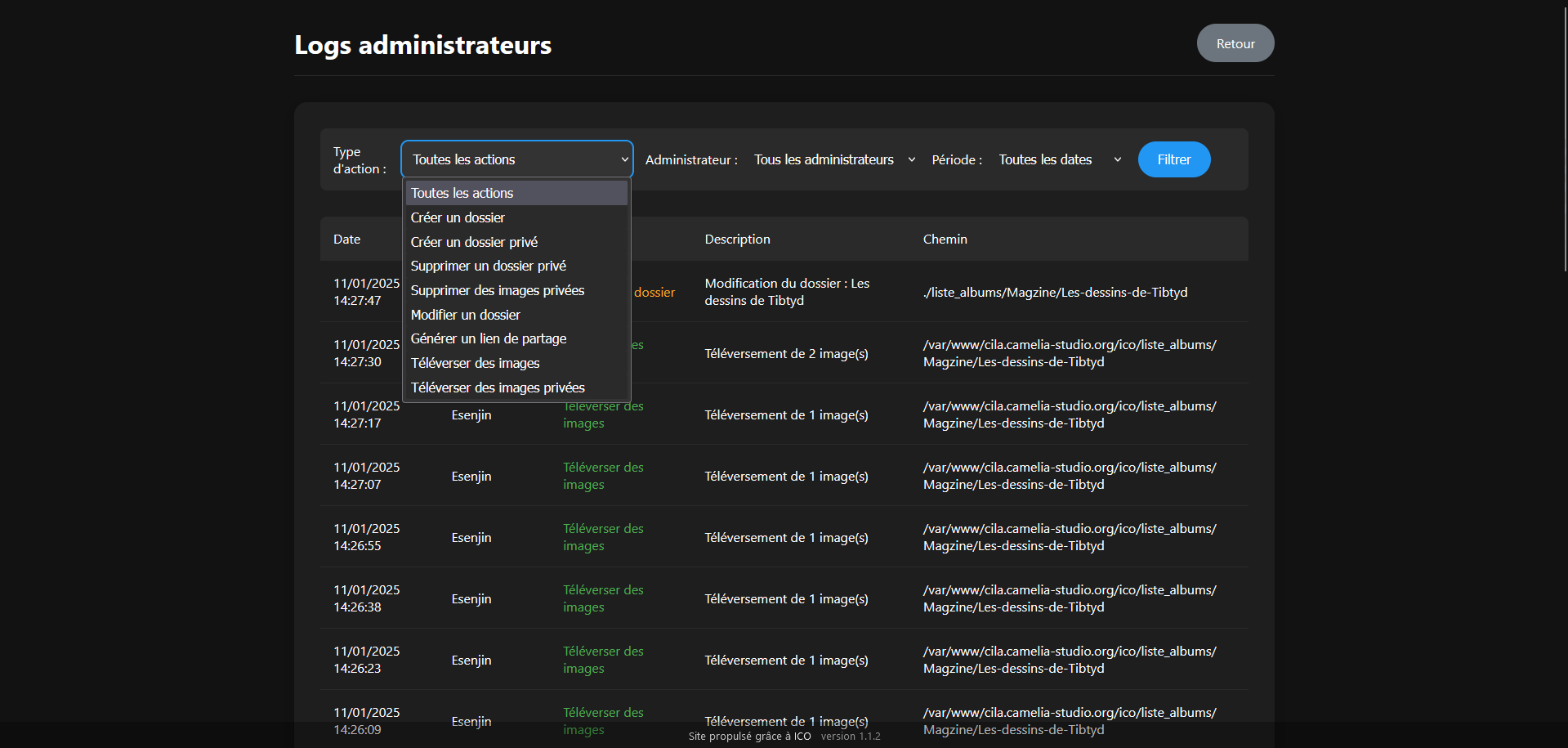This screenshot has width=1568, height=748.
Task: Select 'Téléverser des images' dropdown option
Action: tap(516, 363)
